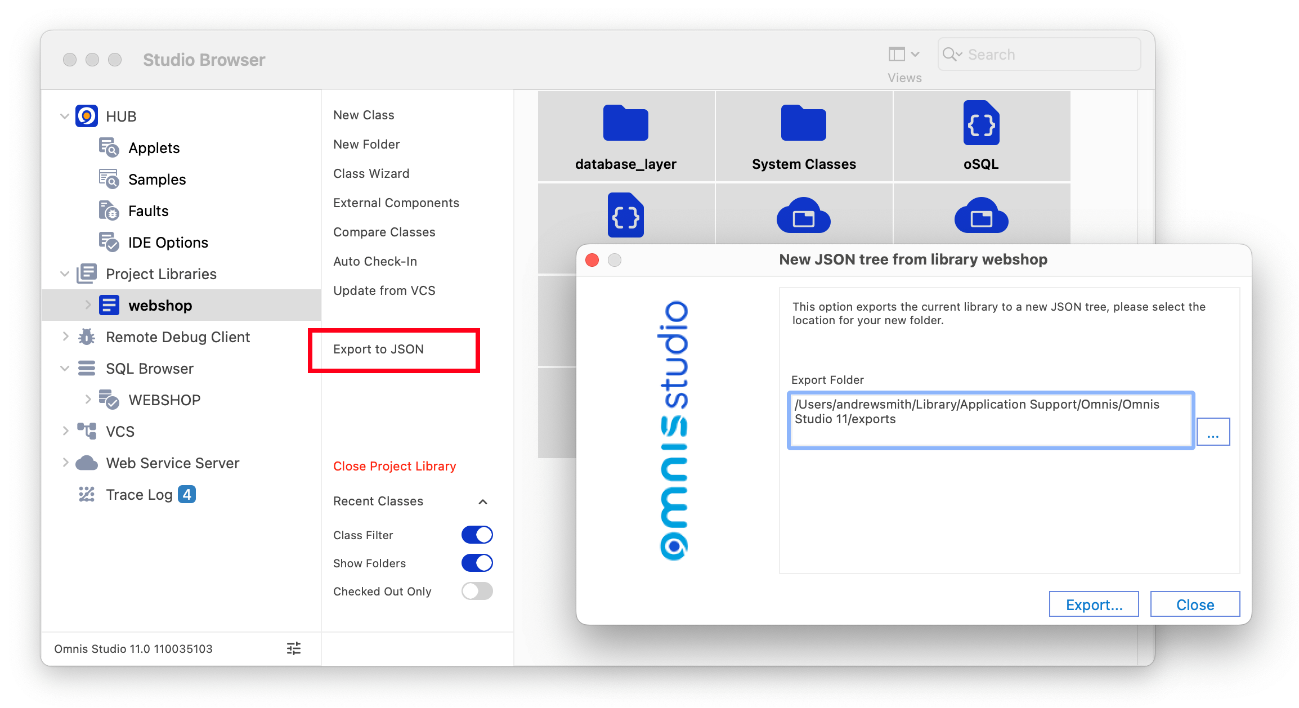
Task: Expand the WEBSHOP session node
Action: click(x=88, y=400)
